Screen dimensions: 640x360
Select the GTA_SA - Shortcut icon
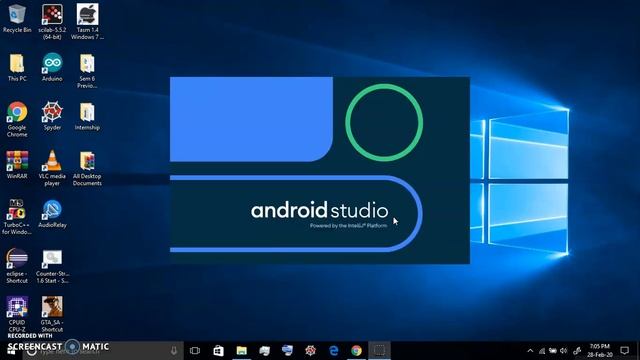click(52, 313)
